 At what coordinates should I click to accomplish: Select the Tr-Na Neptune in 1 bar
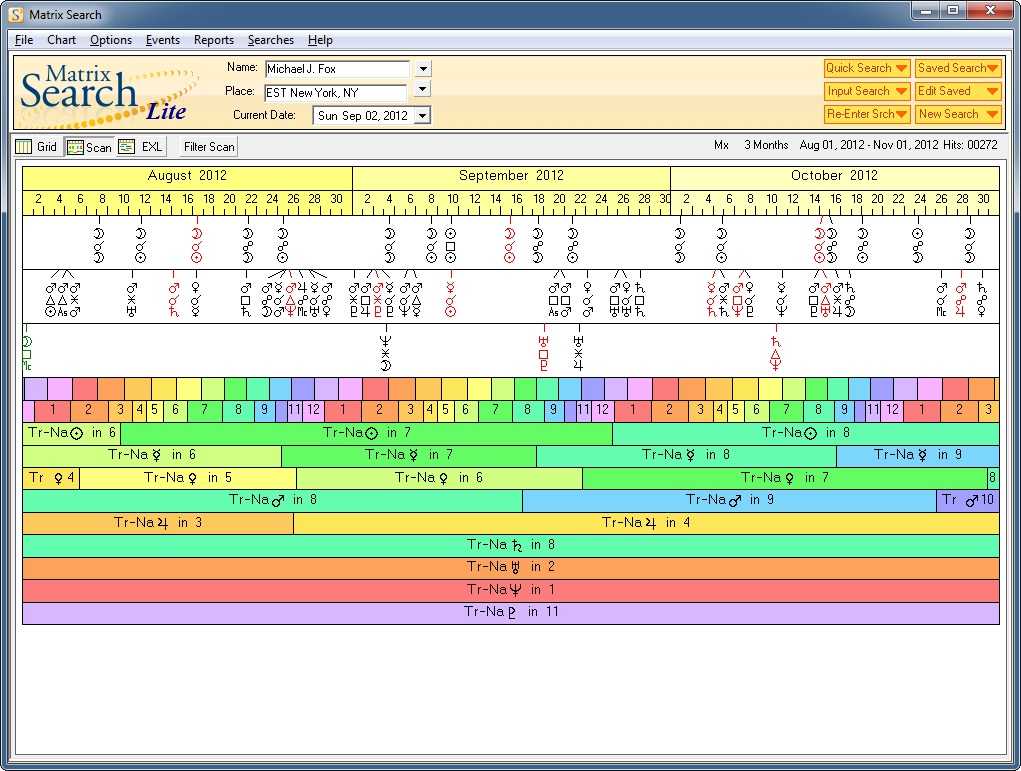coord(511,590)
